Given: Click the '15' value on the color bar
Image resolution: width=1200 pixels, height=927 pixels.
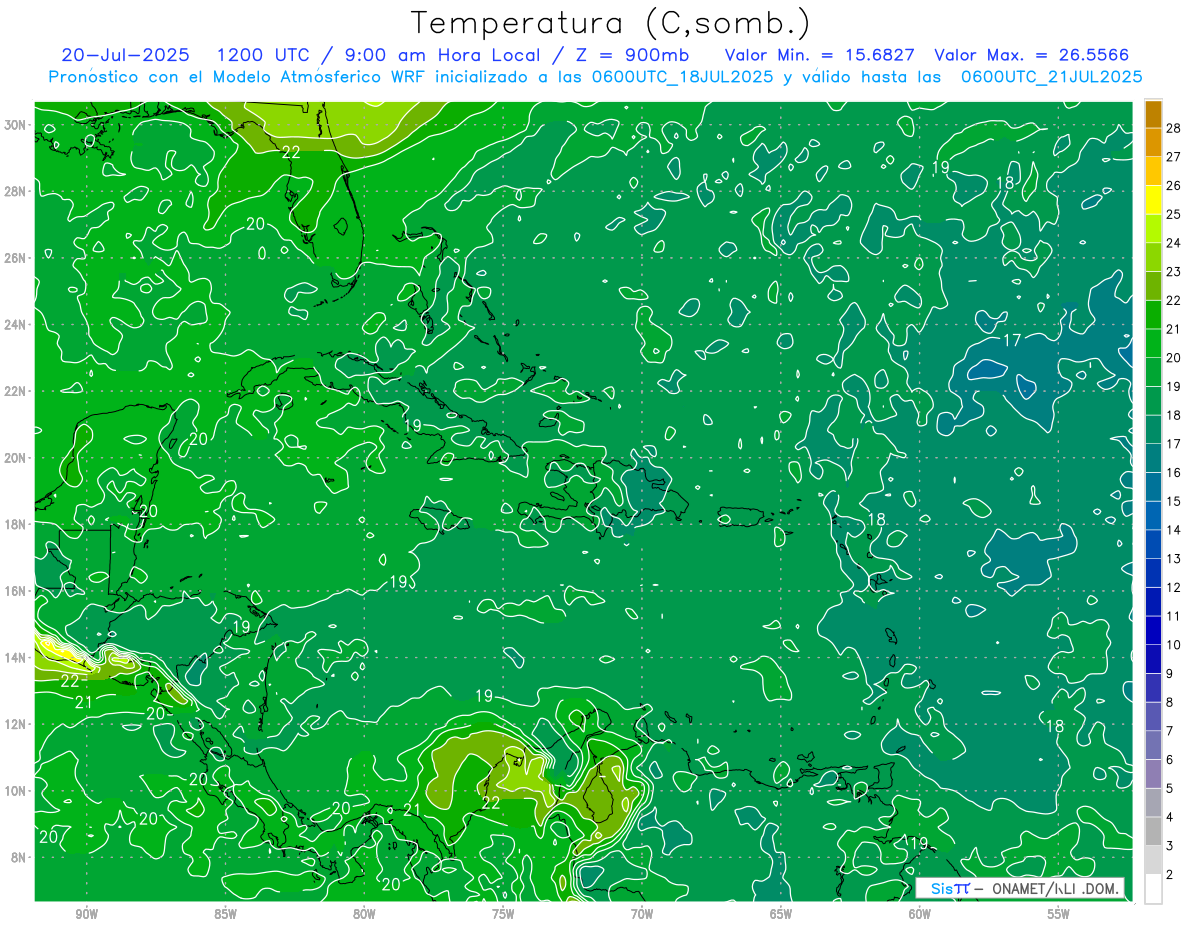Looking at the screenshot, I should [x=1174, y=501].
